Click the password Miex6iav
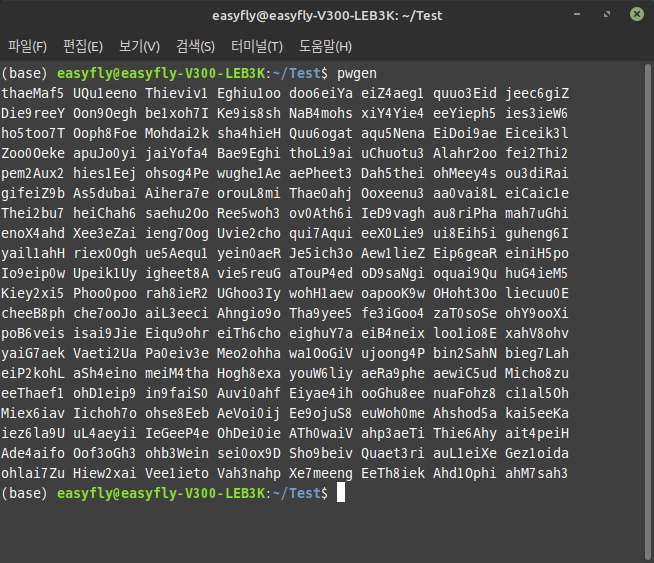Viewport: 654px width, 563px height. (x=33, y=414)
